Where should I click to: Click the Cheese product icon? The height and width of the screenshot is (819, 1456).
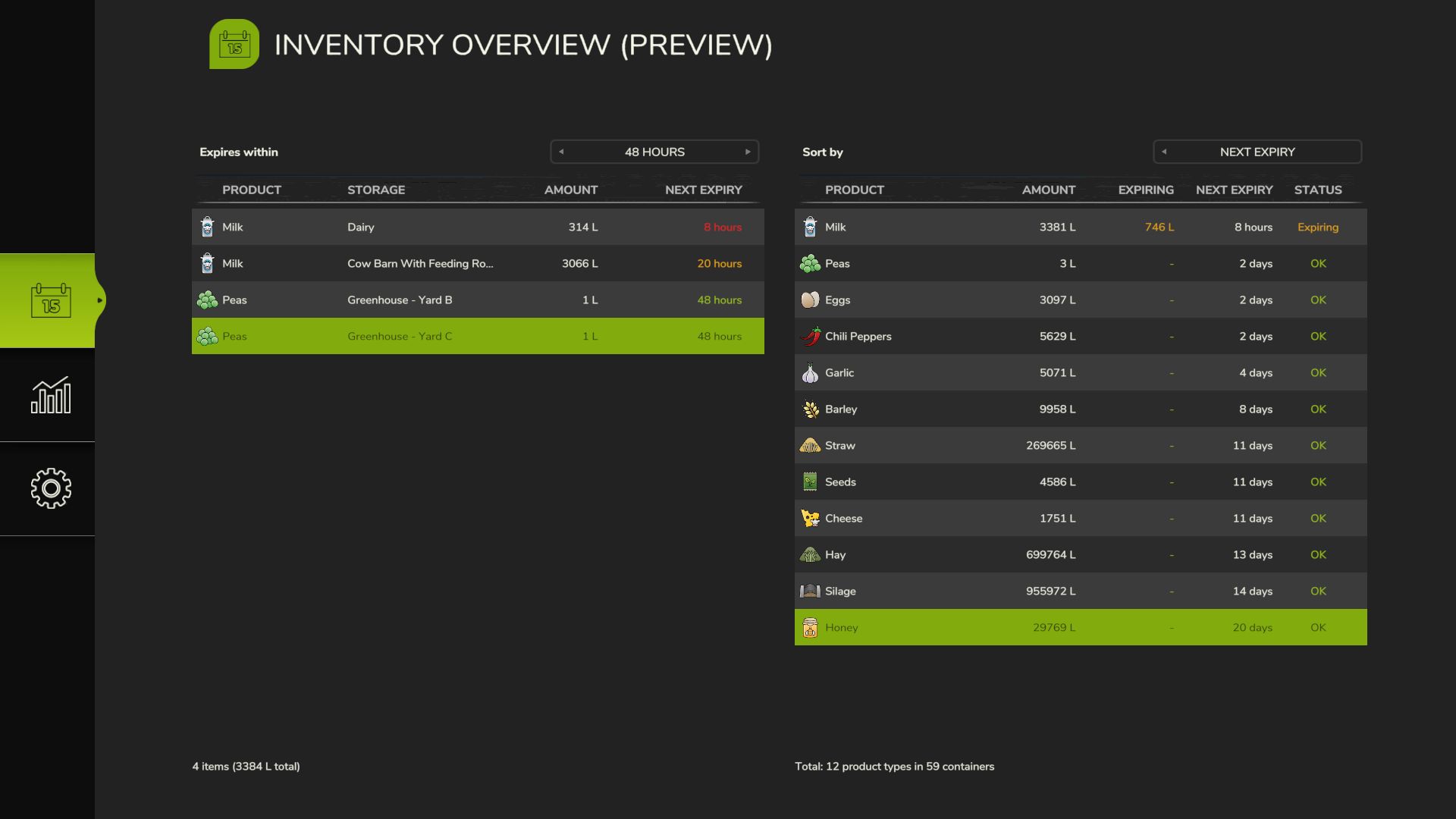pos(810,518)
